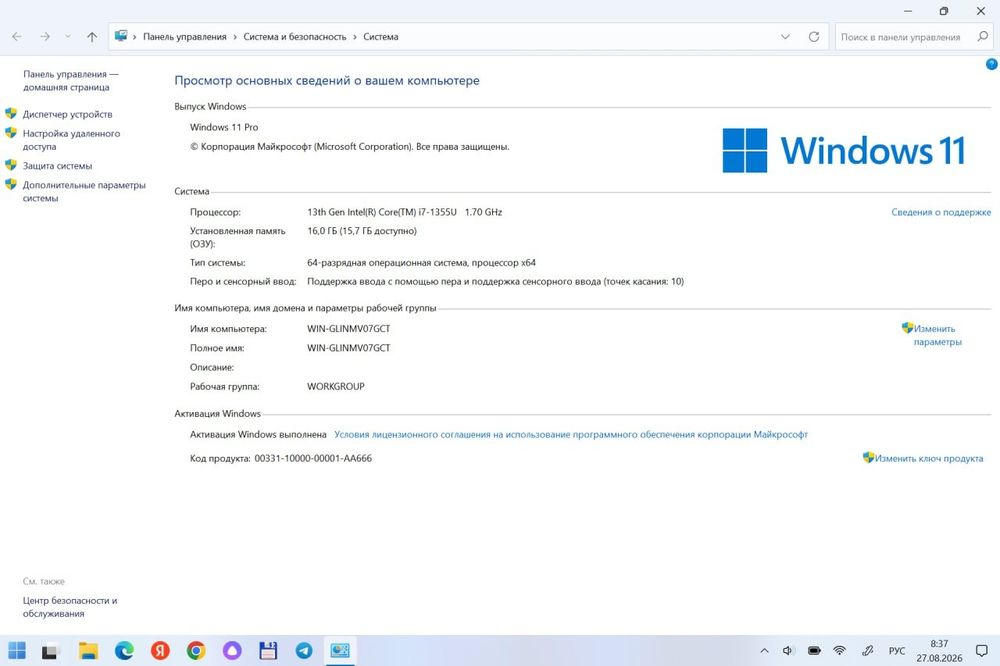Open the Windows Start menu
Image resolution: width=1000 pixels, height=666 pixels.
[17, 650]
